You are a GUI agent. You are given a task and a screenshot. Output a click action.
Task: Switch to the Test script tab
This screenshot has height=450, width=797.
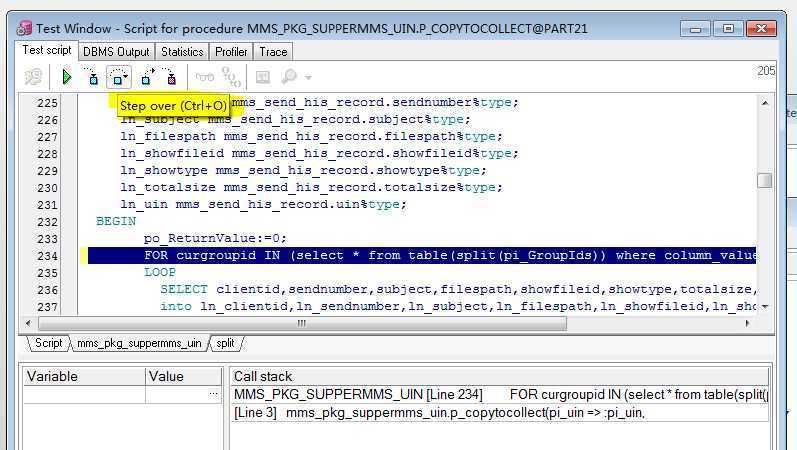[47, 50]
